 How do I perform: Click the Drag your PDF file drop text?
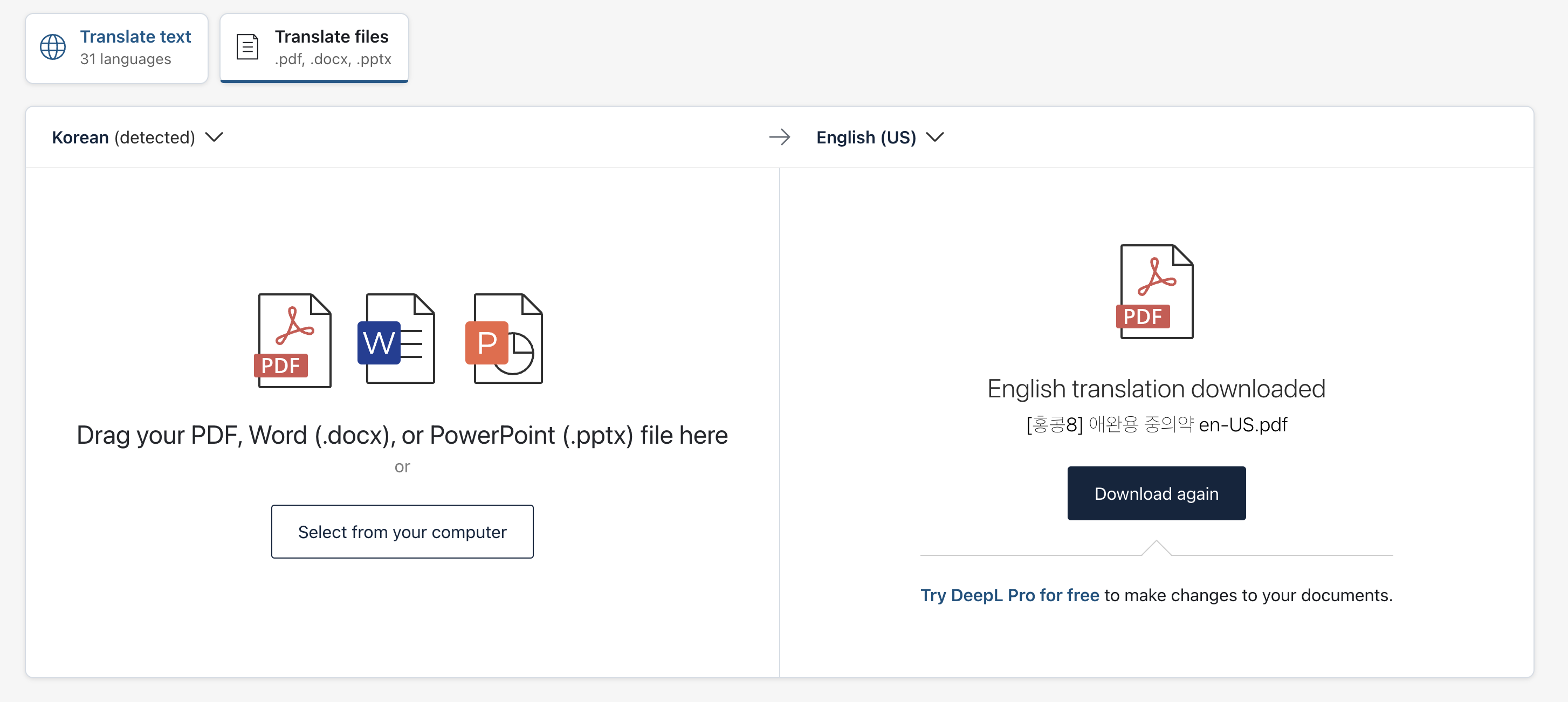tap(402, 435)
